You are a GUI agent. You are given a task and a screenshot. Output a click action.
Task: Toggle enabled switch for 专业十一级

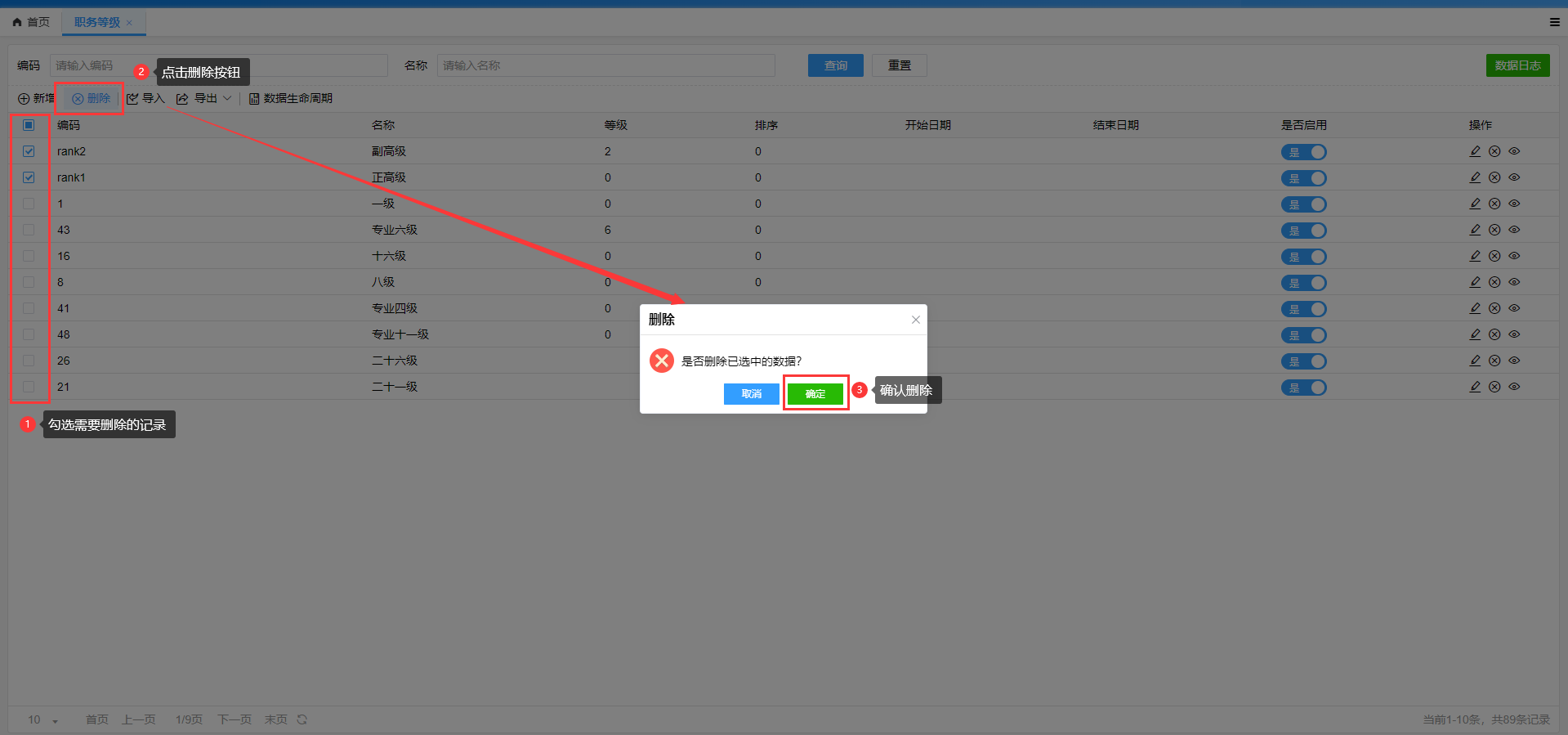(1303, 335)
